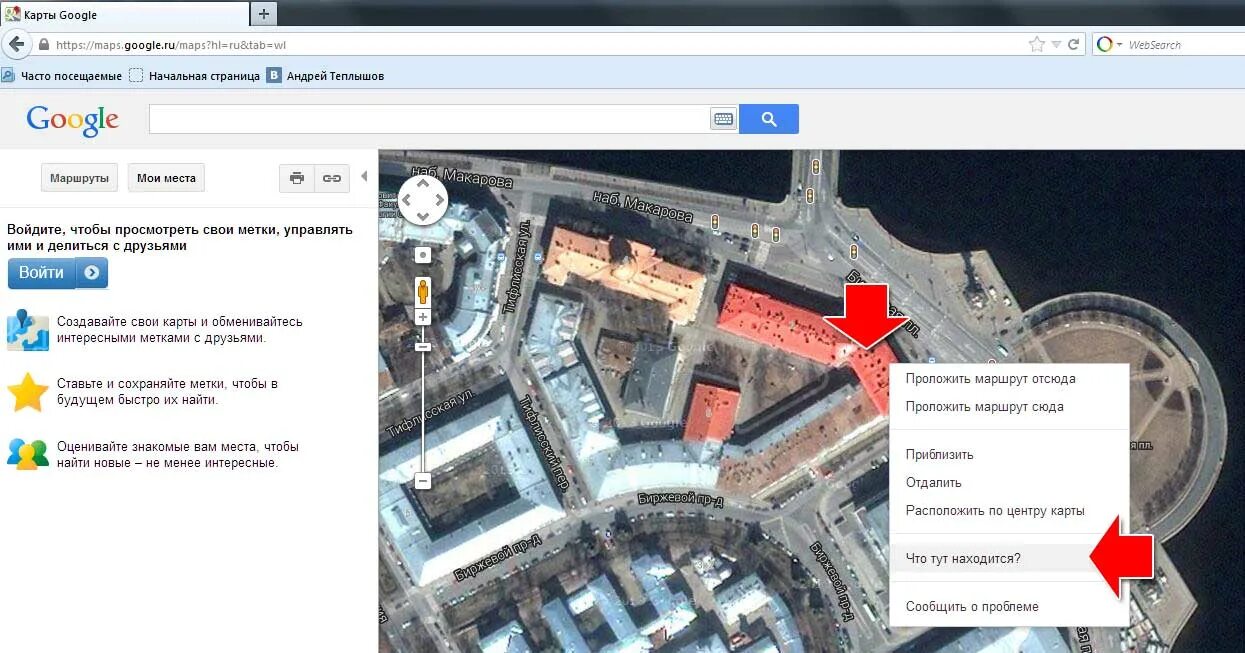This screenshot has width=1245, height=653.
Task: Bookmark page with star icon
Action: (x=1037, y=44)
